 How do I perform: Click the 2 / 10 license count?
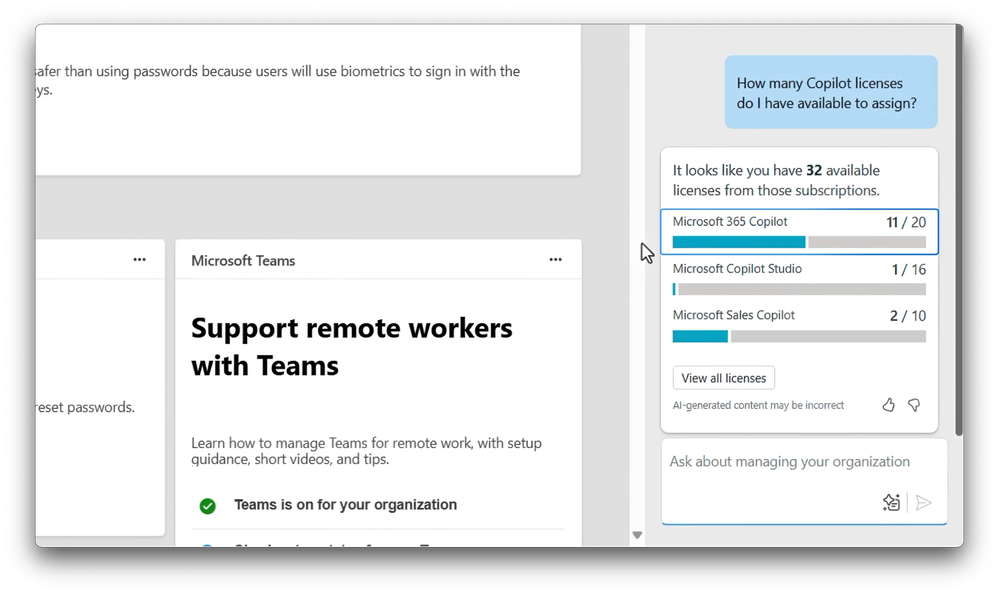click(x=908, y=316)
